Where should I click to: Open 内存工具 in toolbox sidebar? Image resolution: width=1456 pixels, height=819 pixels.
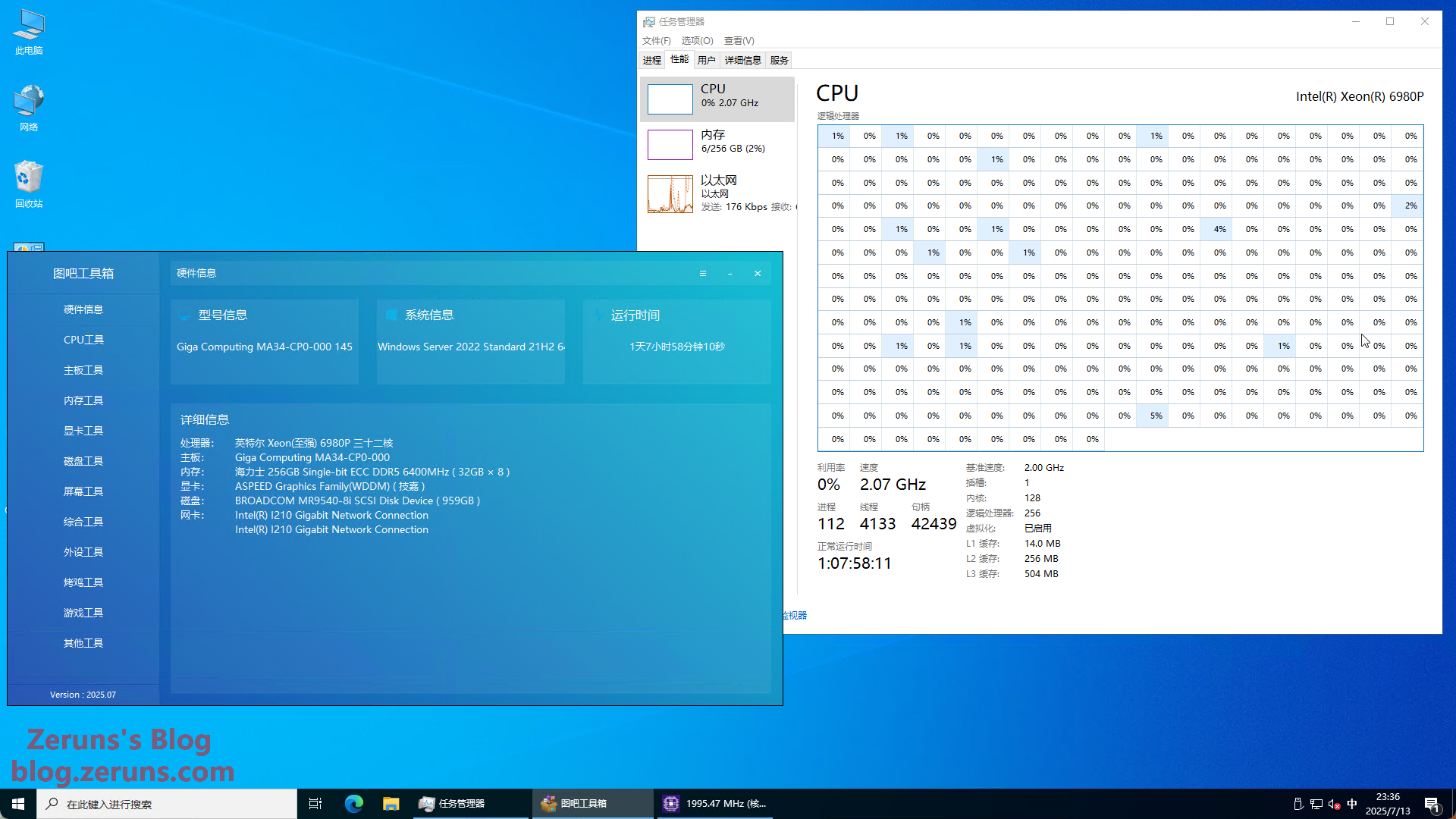pyautogui.click(x=83, y=400)
